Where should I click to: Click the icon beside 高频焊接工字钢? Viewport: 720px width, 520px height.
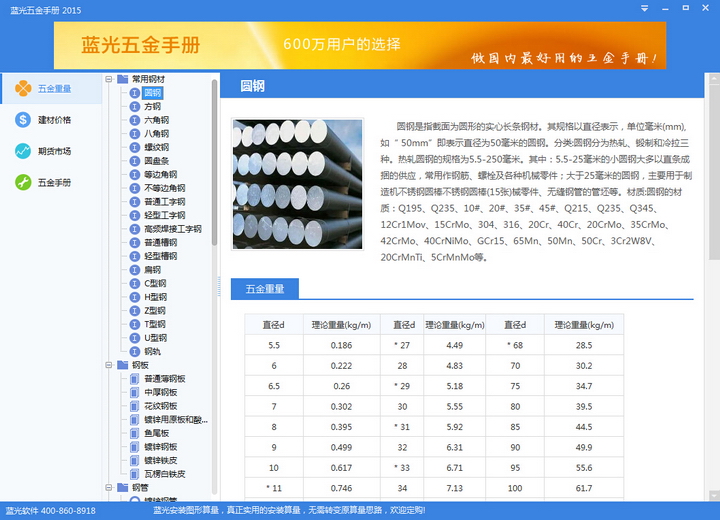pyautogui.click(x=135, y=229)
